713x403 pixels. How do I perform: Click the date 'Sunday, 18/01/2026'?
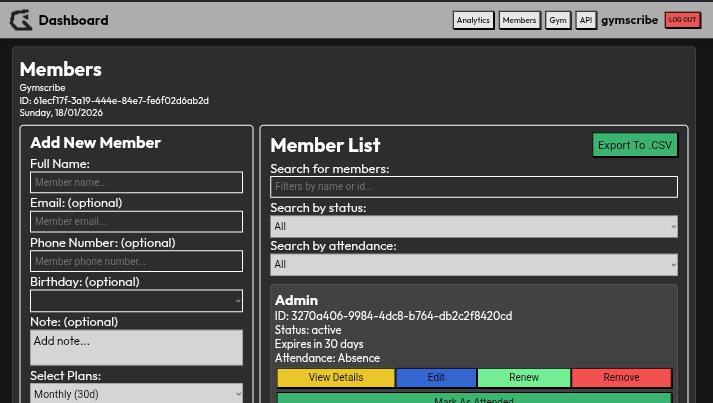61,113
